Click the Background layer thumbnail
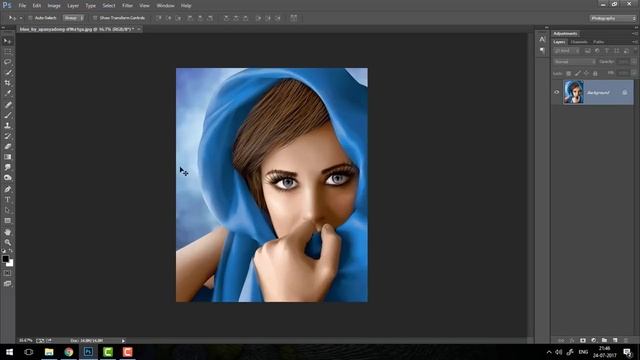Viewport: 640px width, 360px height. [573, 92]
